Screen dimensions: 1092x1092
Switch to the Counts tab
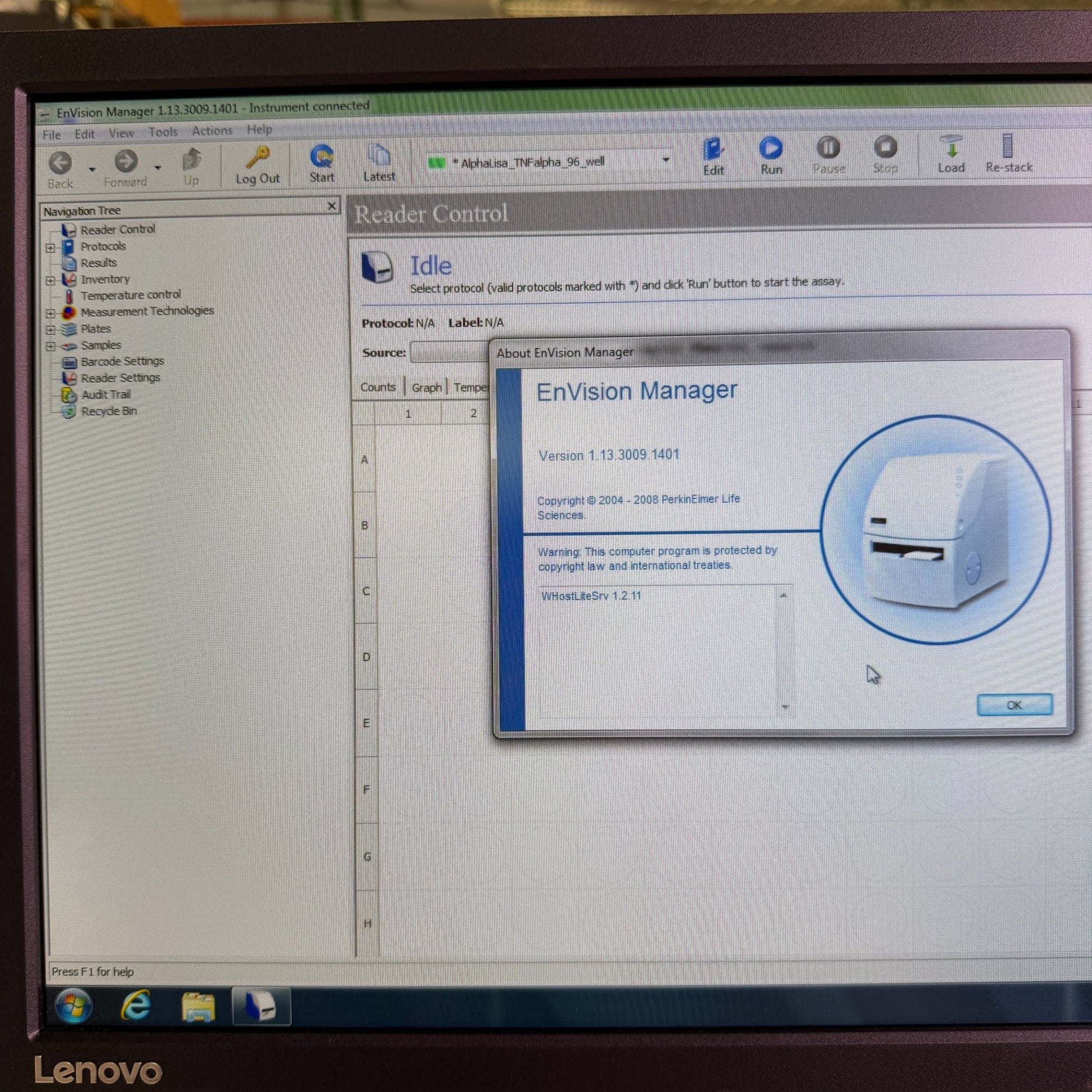pyautogui.click(x=378, y=388)
